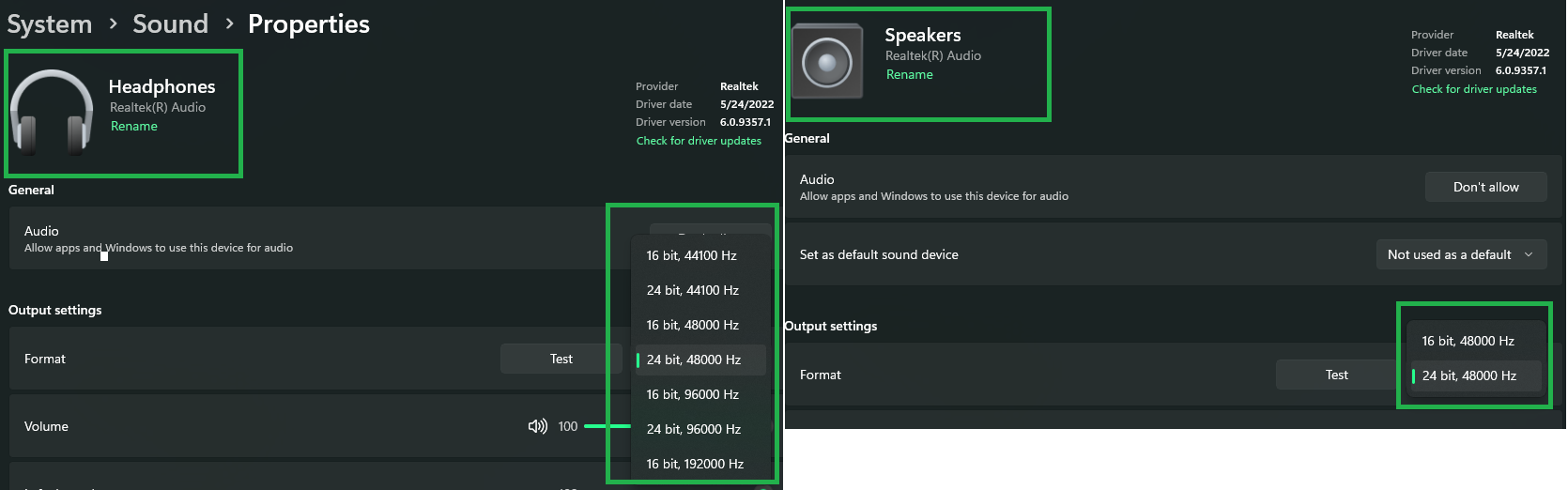1568x490 pixels.
Task: Test the Speakers output format
Action: tap(1337, 375)
